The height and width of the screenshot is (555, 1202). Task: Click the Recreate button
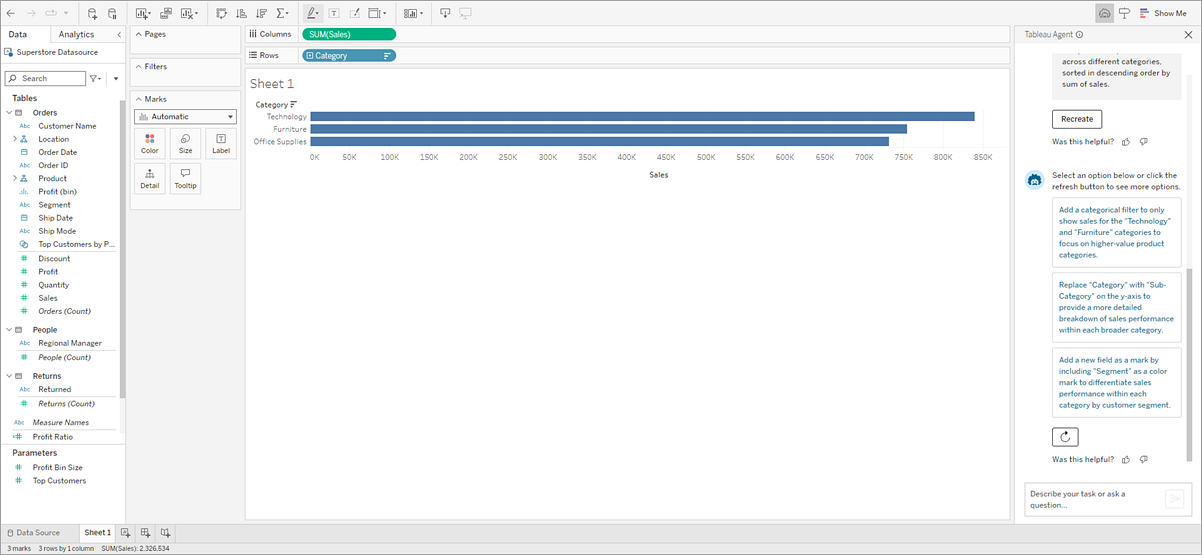tap(1077, 119)
